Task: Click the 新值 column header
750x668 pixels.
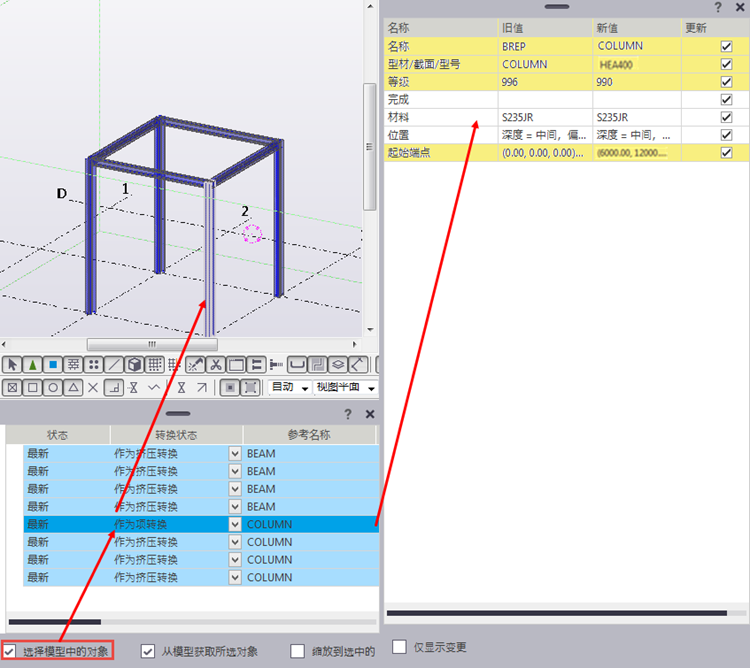Action: (637, 28)
